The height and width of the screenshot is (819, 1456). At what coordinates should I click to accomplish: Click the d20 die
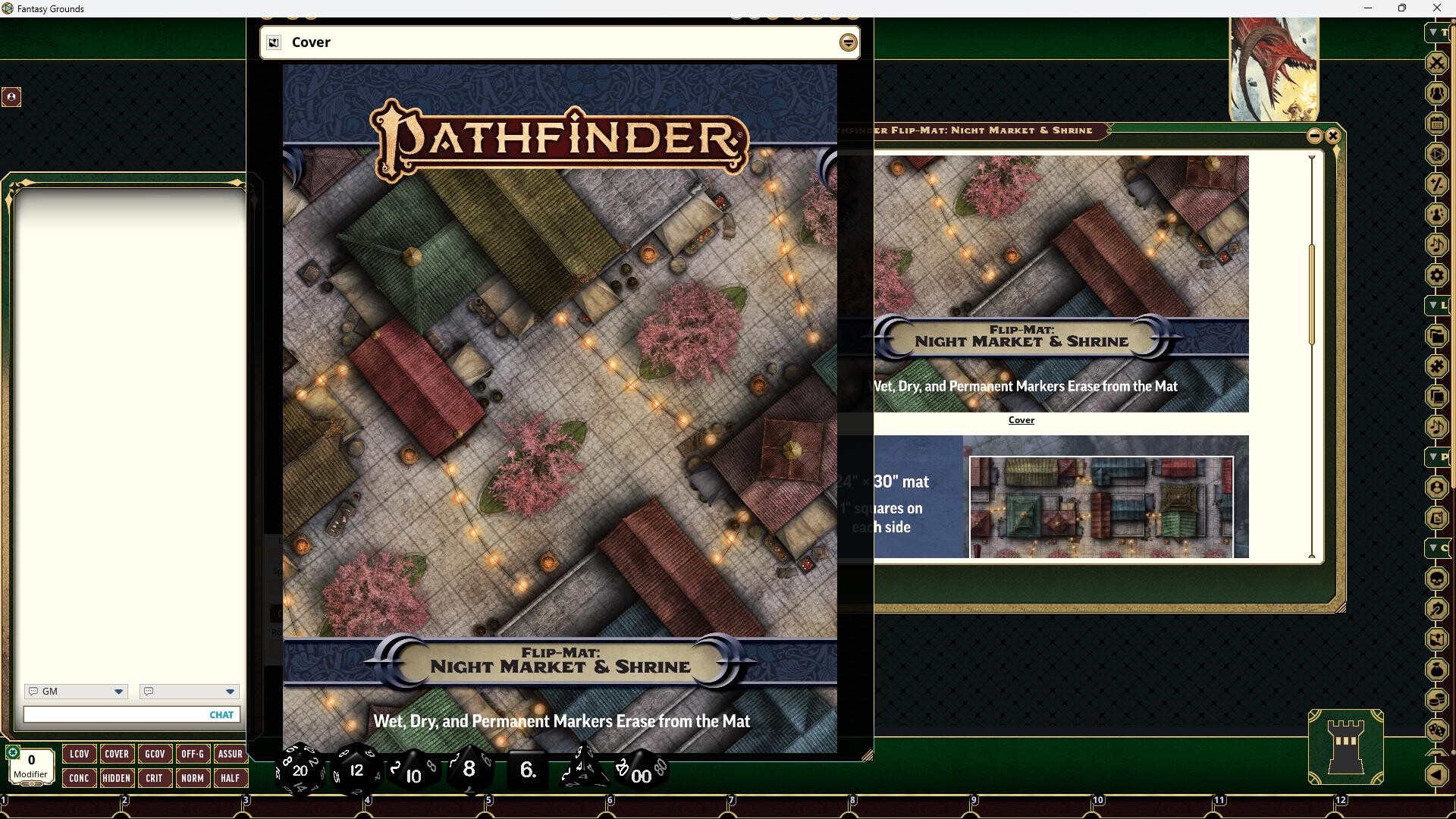pyautogui.click(x=300, y=770)
